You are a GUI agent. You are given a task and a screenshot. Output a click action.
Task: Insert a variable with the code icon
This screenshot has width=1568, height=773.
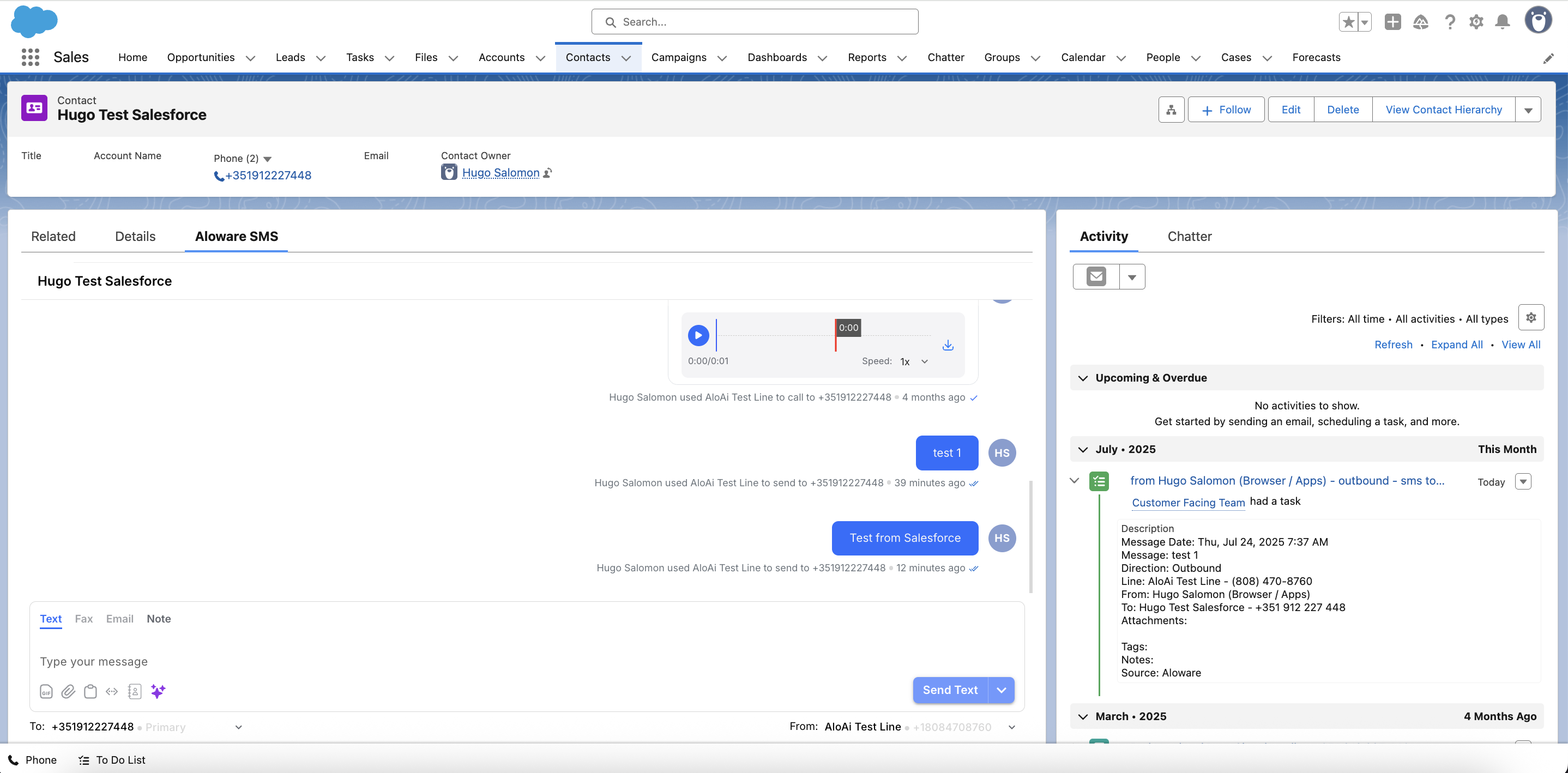[112, 691]
